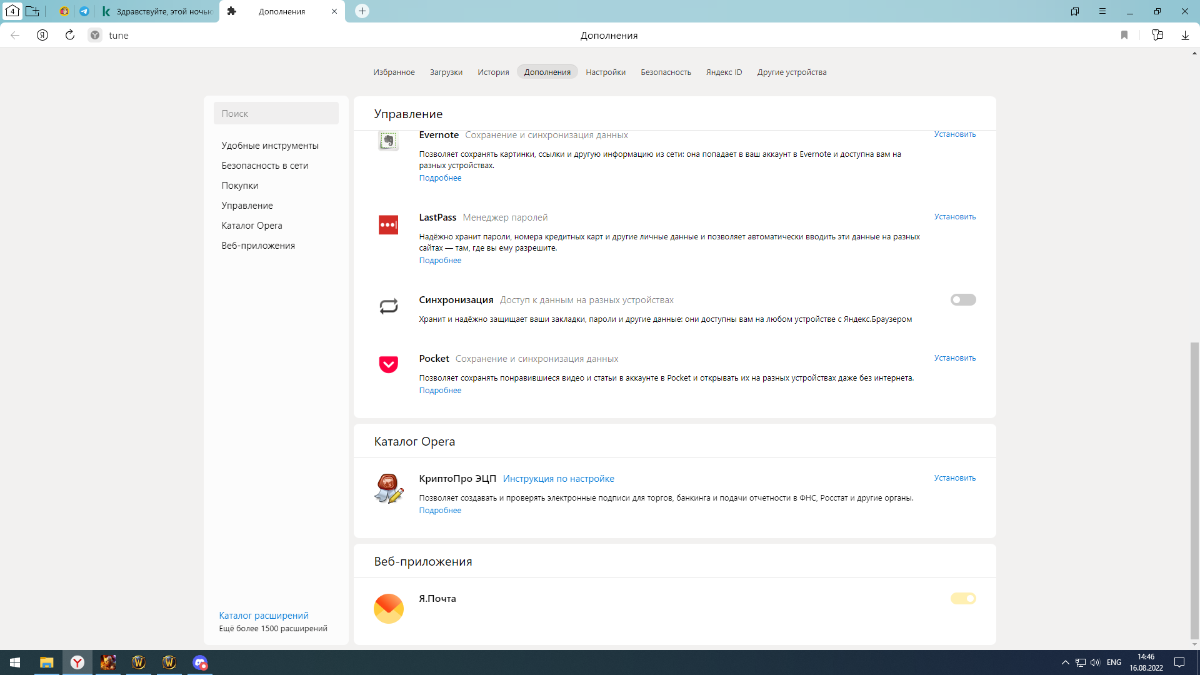Open Подробнее under Pocket
Screen dimensions: 1200x675
[440, 390]
